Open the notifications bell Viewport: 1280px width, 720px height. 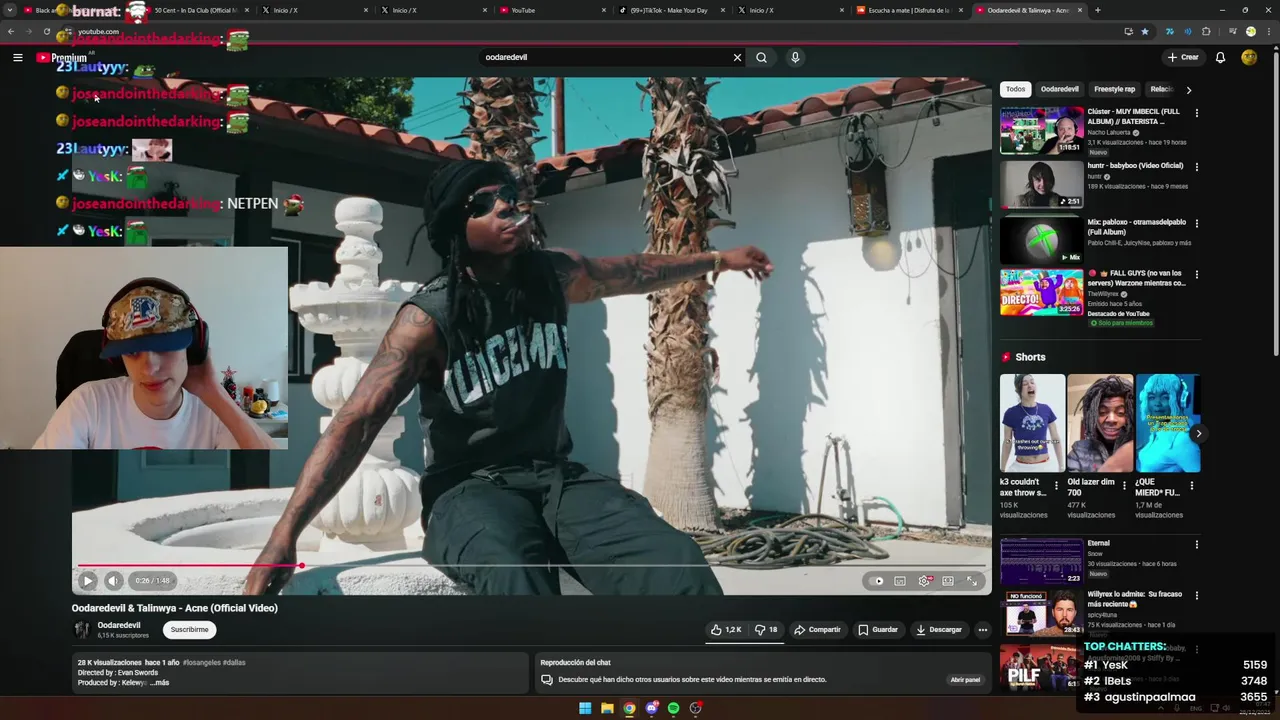coord(1220,57)
